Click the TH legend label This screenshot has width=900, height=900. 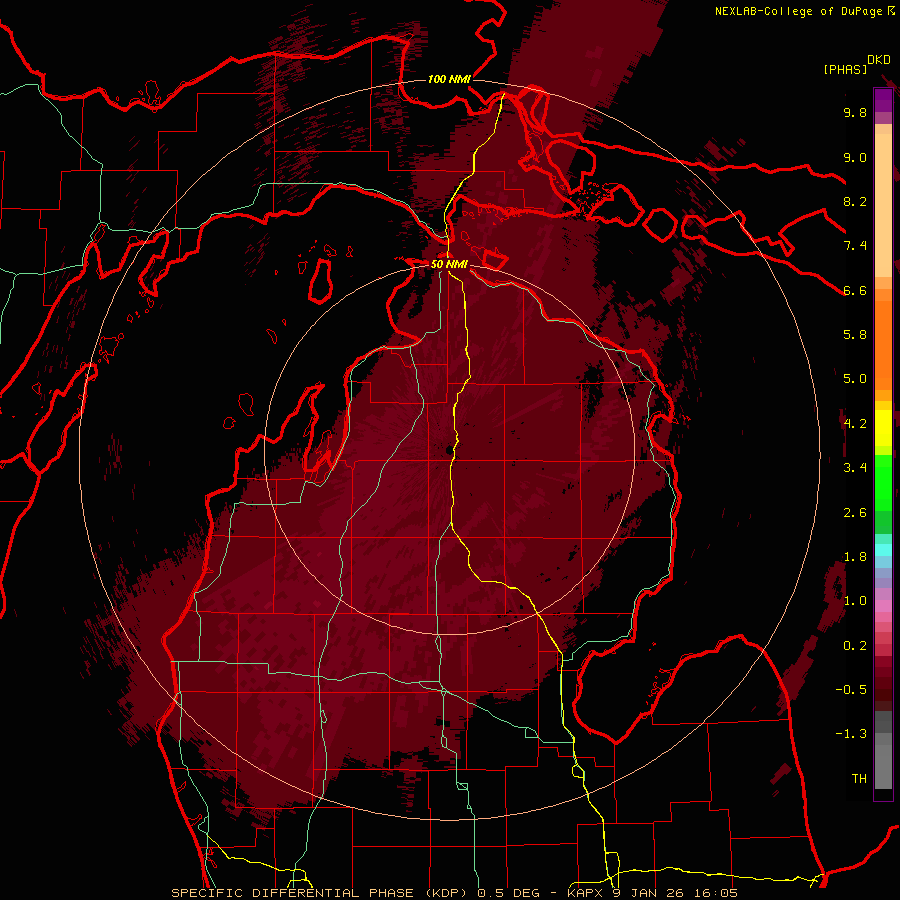click(859, 779)
